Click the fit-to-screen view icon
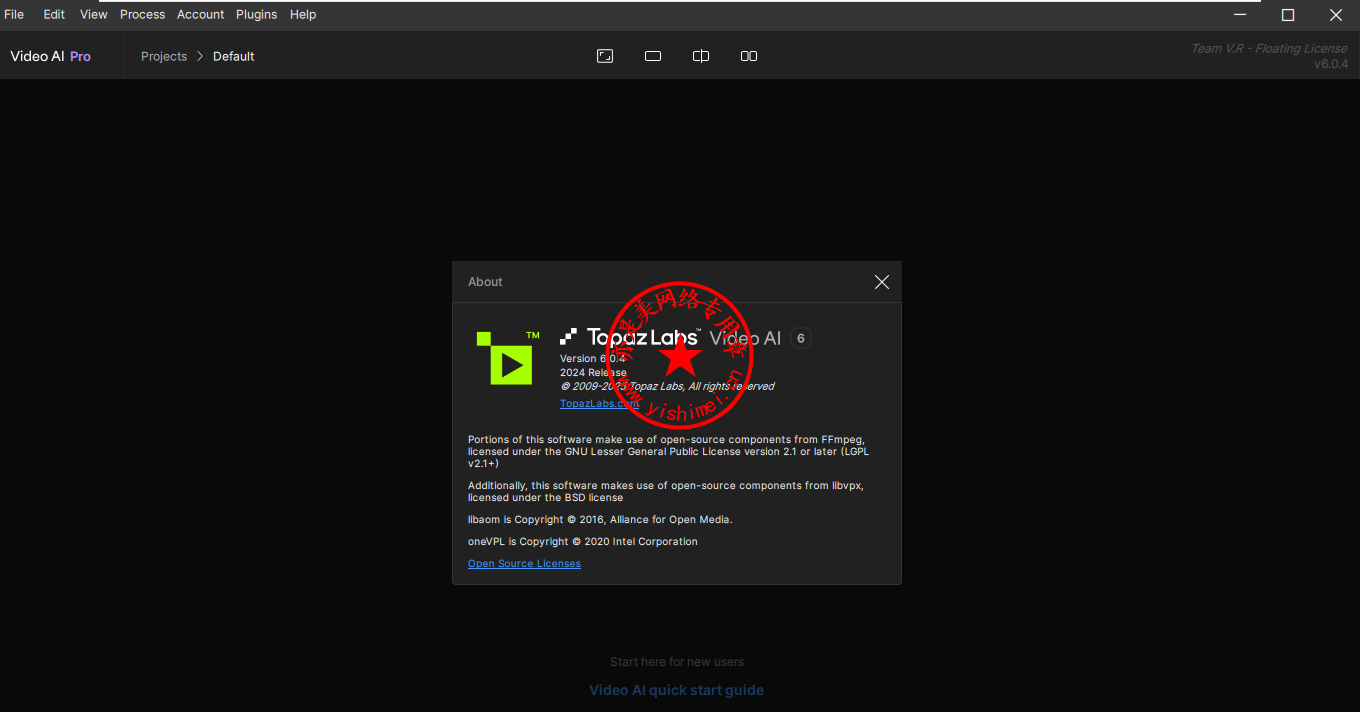The height and width of the screenshot is (712, 1360). pos(605,56)
